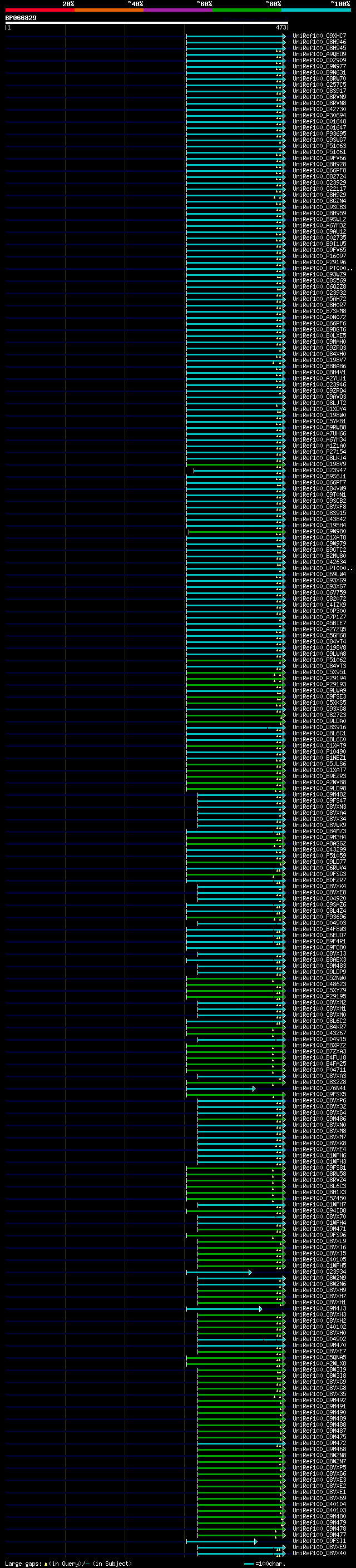Open hit UniRef100_Q02909
Viewport: 356px width, 1568px height.
[319, 60]
